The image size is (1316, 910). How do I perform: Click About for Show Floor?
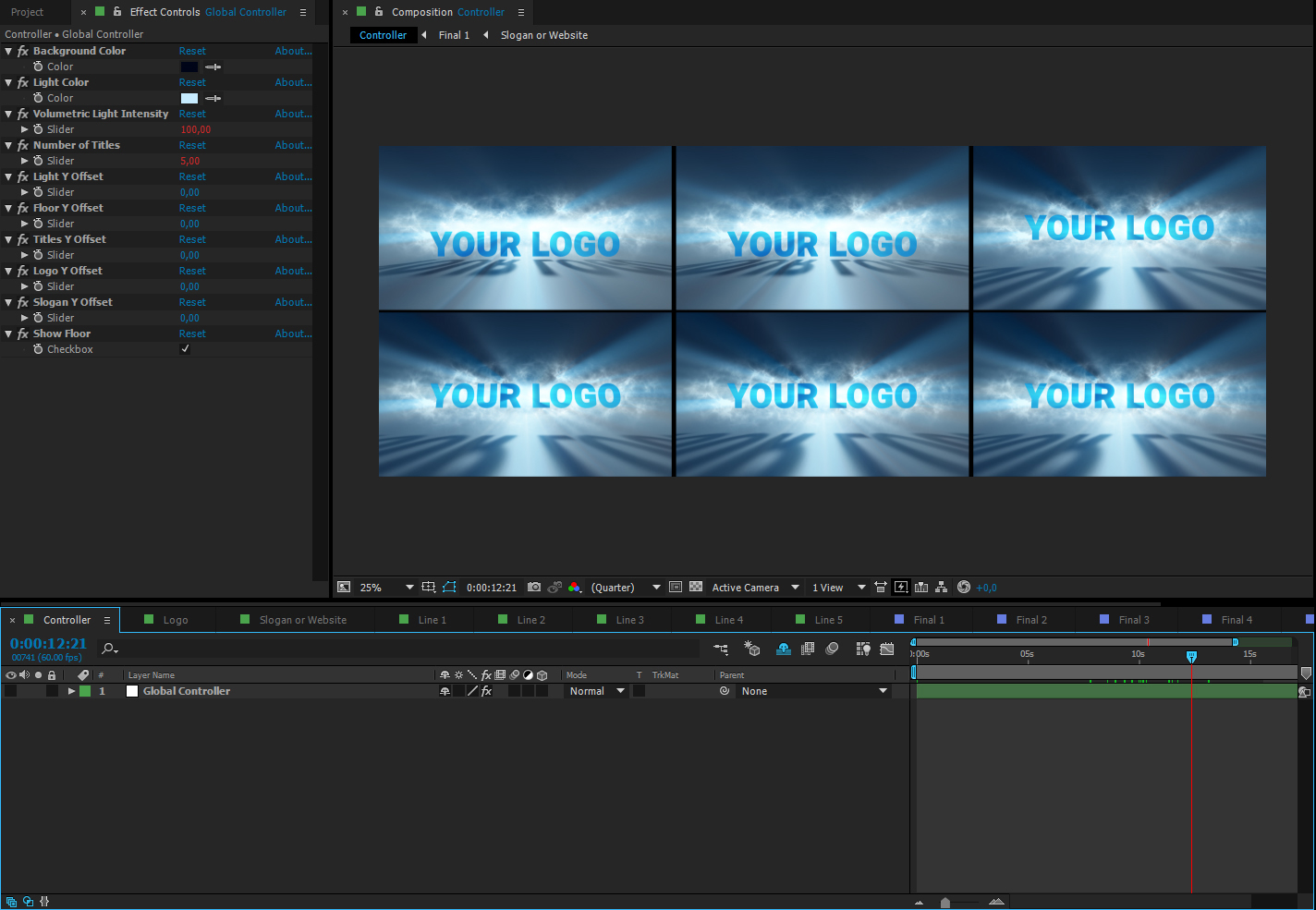(293, 334)
